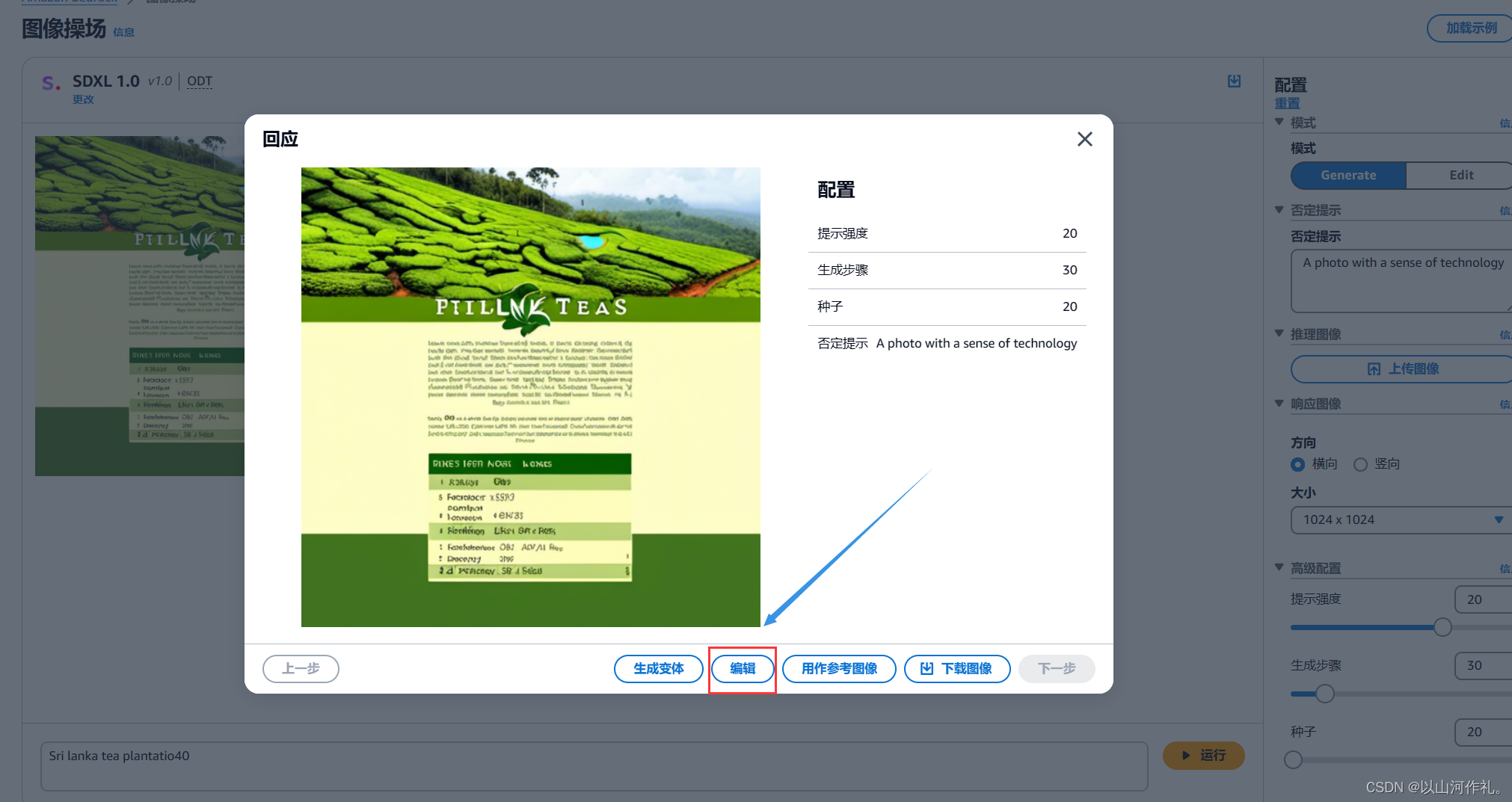Click the 生成变体 button
The height and width of the screenshot is (802, 1512).
pos(659,669)
